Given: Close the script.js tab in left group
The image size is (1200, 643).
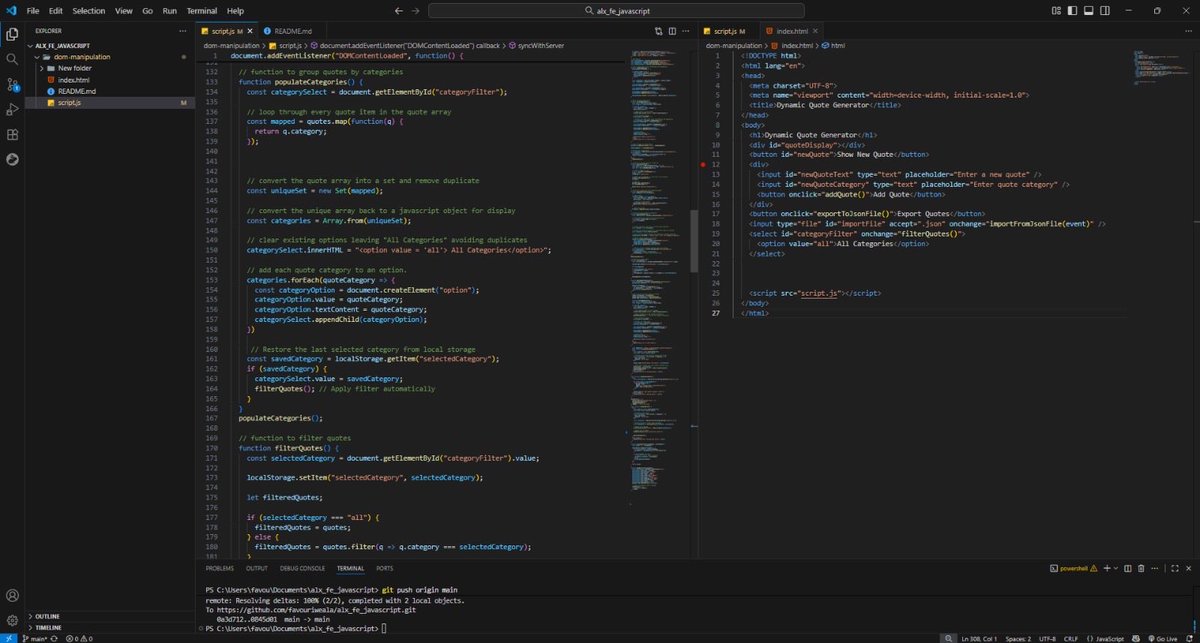Looking at the screenshot, I should [252, 32].
